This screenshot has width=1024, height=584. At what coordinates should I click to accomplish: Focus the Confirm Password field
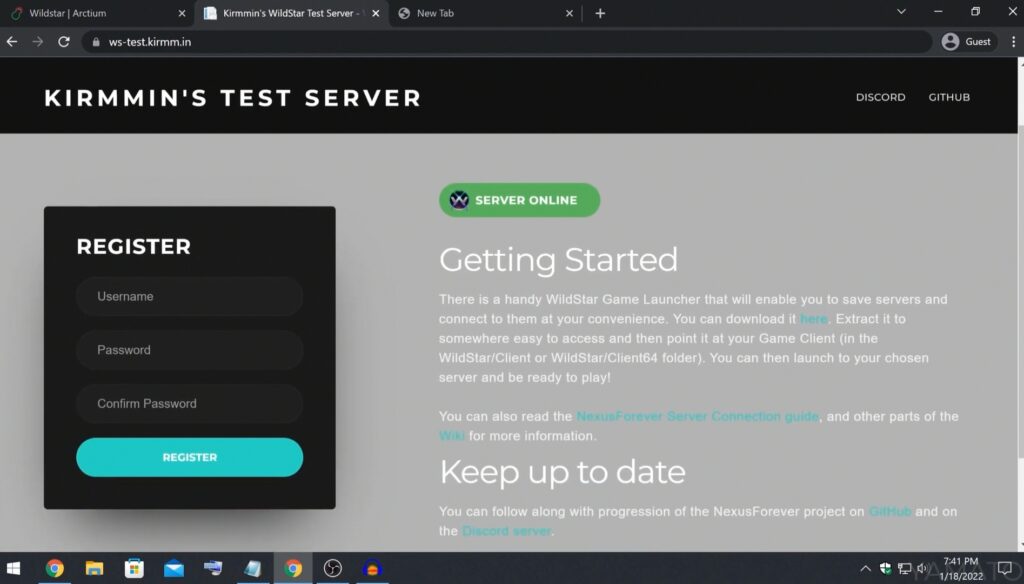point(189,404)
